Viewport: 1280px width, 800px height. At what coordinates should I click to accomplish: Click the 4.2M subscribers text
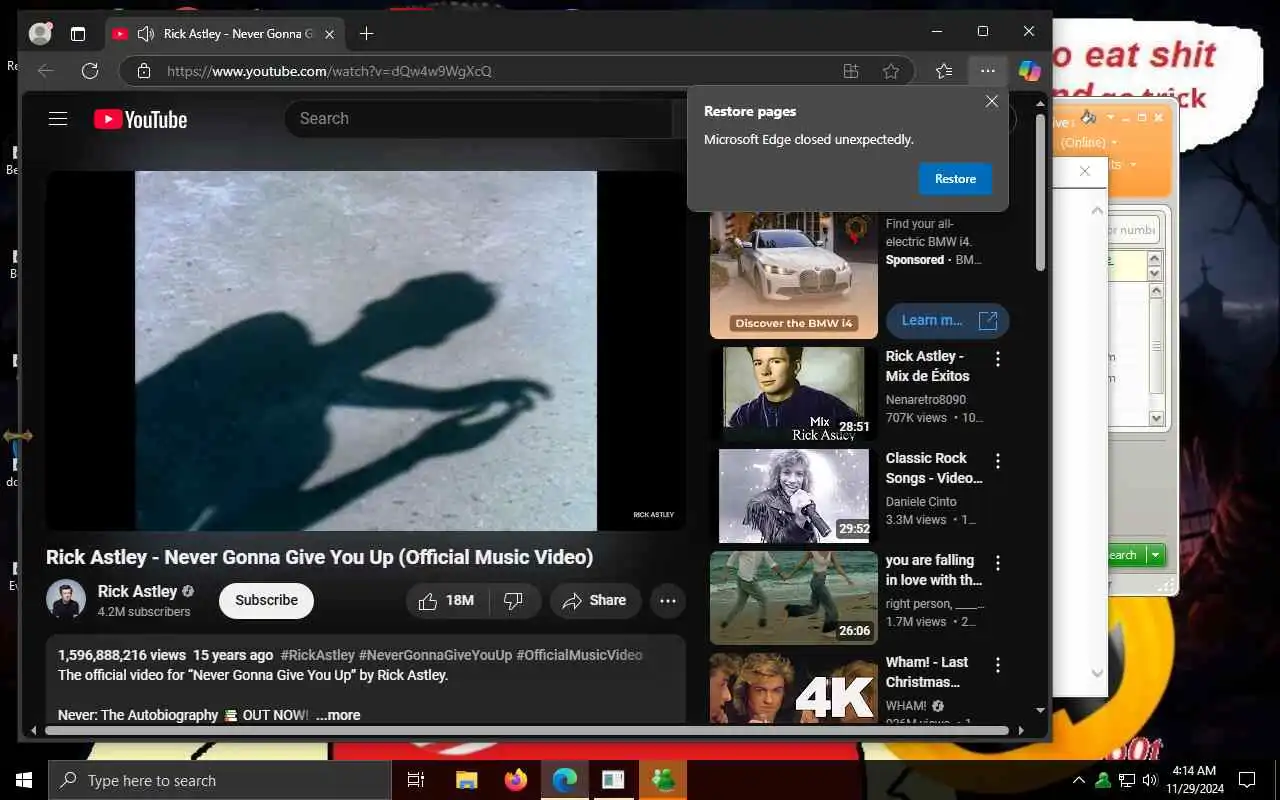coord(144,611)
